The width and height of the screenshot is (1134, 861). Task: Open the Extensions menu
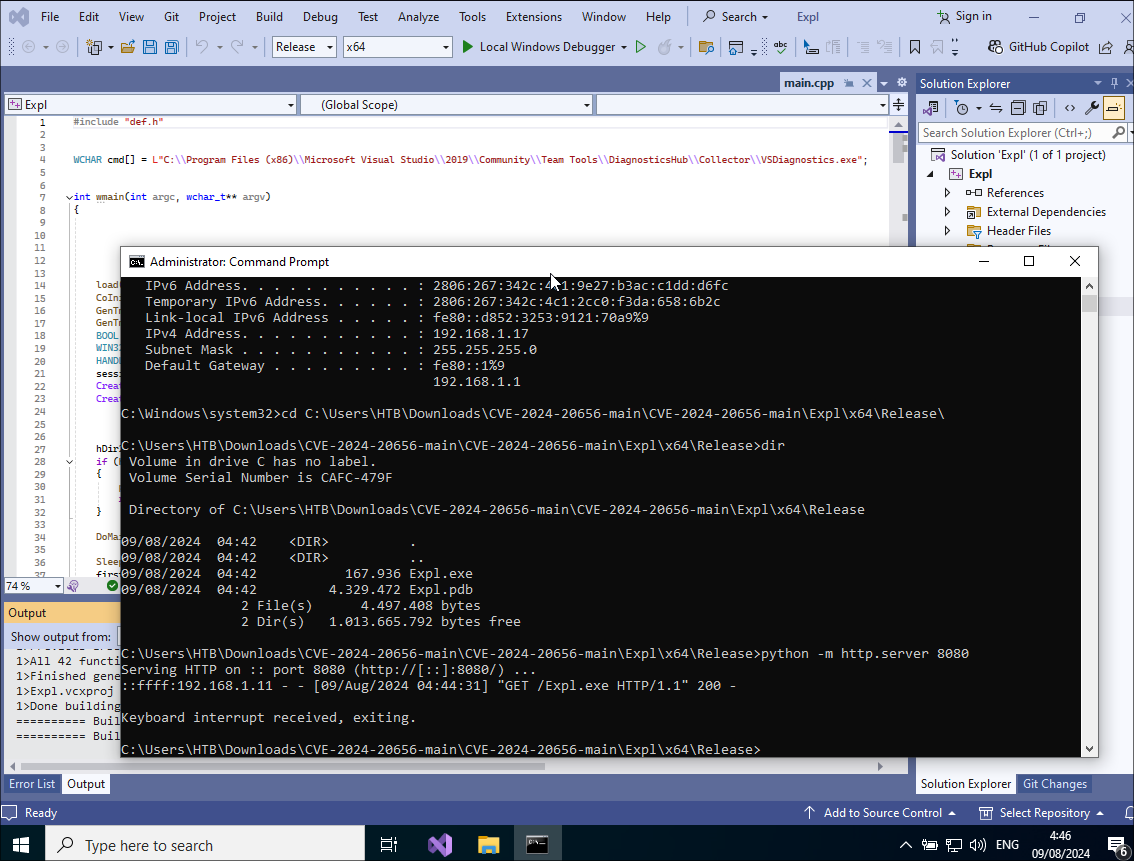click(x=534, y=16)
